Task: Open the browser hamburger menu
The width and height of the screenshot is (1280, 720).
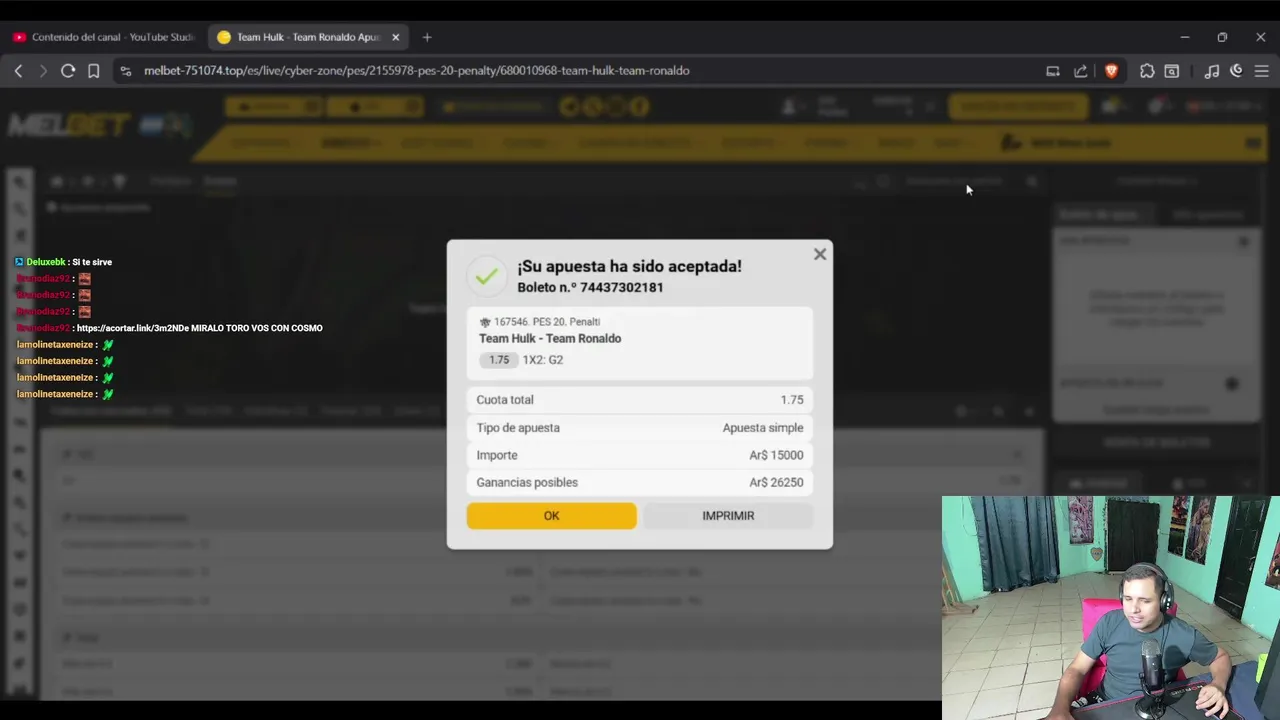Action: pyautogui.click(x=1261, y=71)
